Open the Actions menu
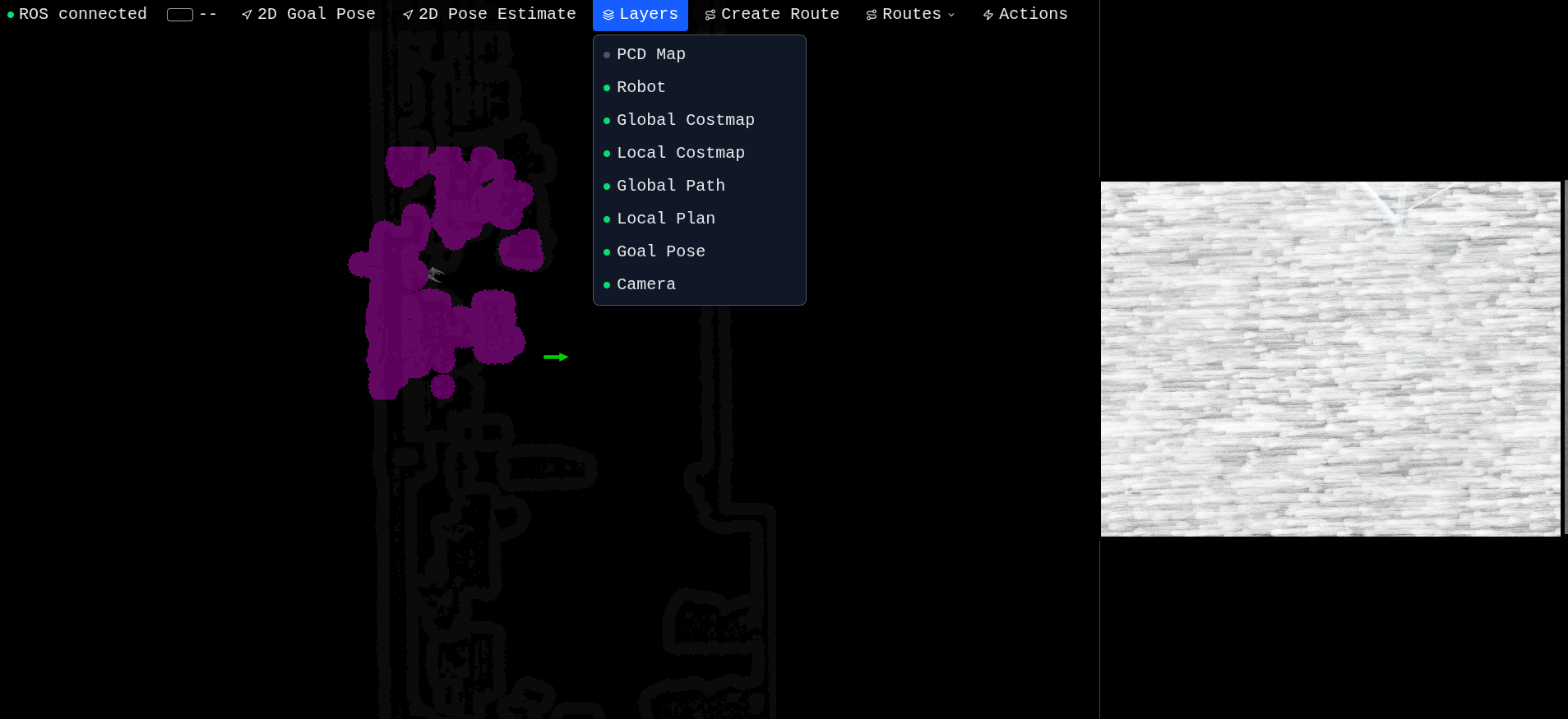Viewport: 1568px width, 719px height. [1025, 15]
